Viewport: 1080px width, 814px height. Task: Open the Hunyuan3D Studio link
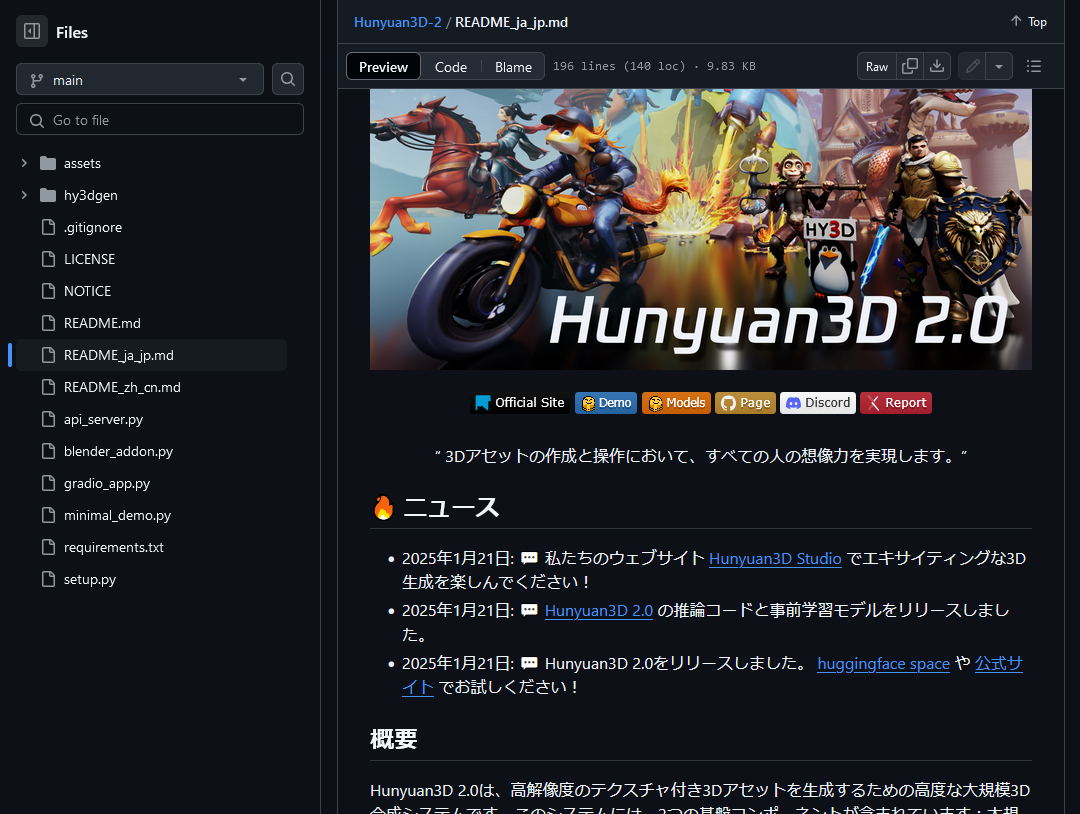pos(774,559)
